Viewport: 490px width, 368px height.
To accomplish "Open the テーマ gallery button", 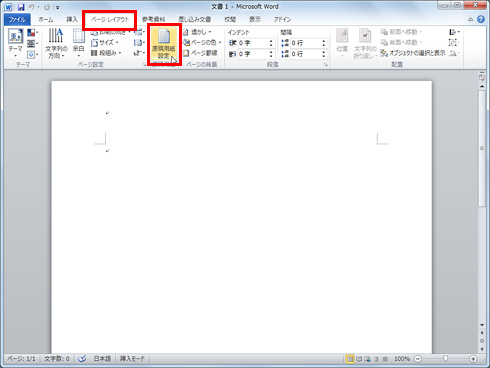I will pyautogui.click(x=16, y=43).
